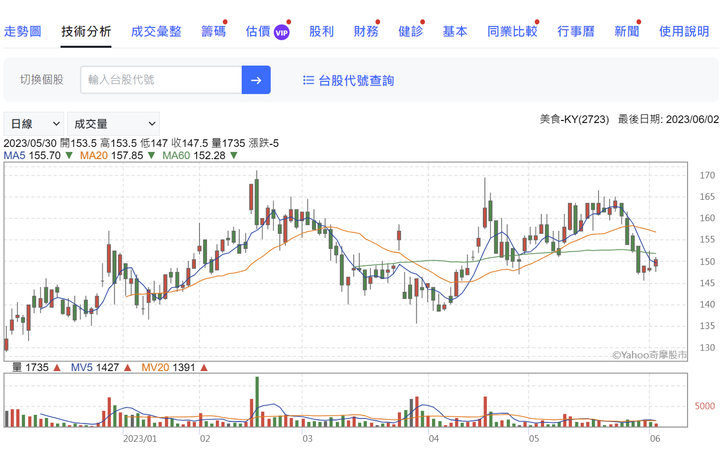
Task: Click the 切換個股 label
Action: 41,80
